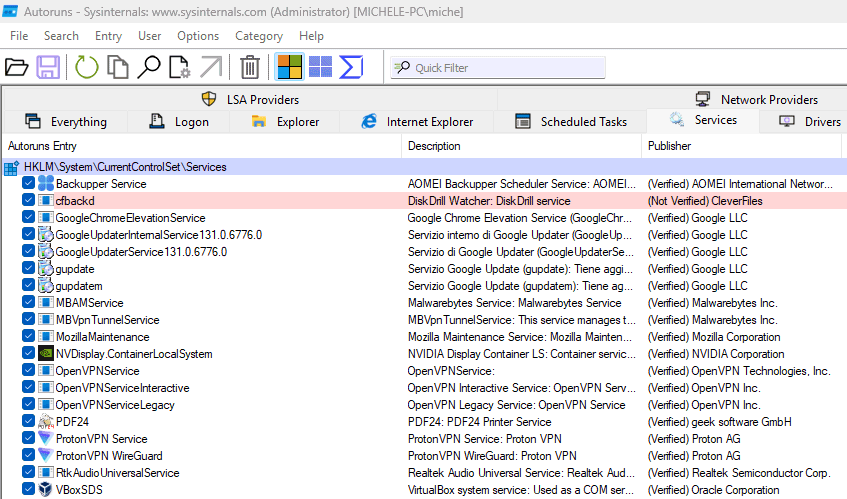Click the gupdate entry icon
The width and height of the screenshot is (847, 499).
coord(46,269)
